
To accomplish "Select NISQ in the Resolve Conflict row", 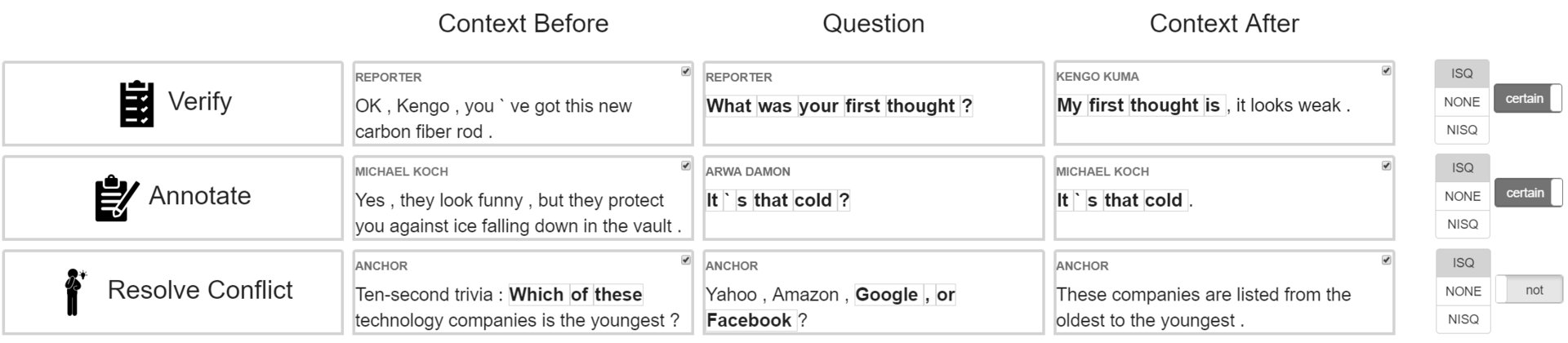I will 1463,319.
